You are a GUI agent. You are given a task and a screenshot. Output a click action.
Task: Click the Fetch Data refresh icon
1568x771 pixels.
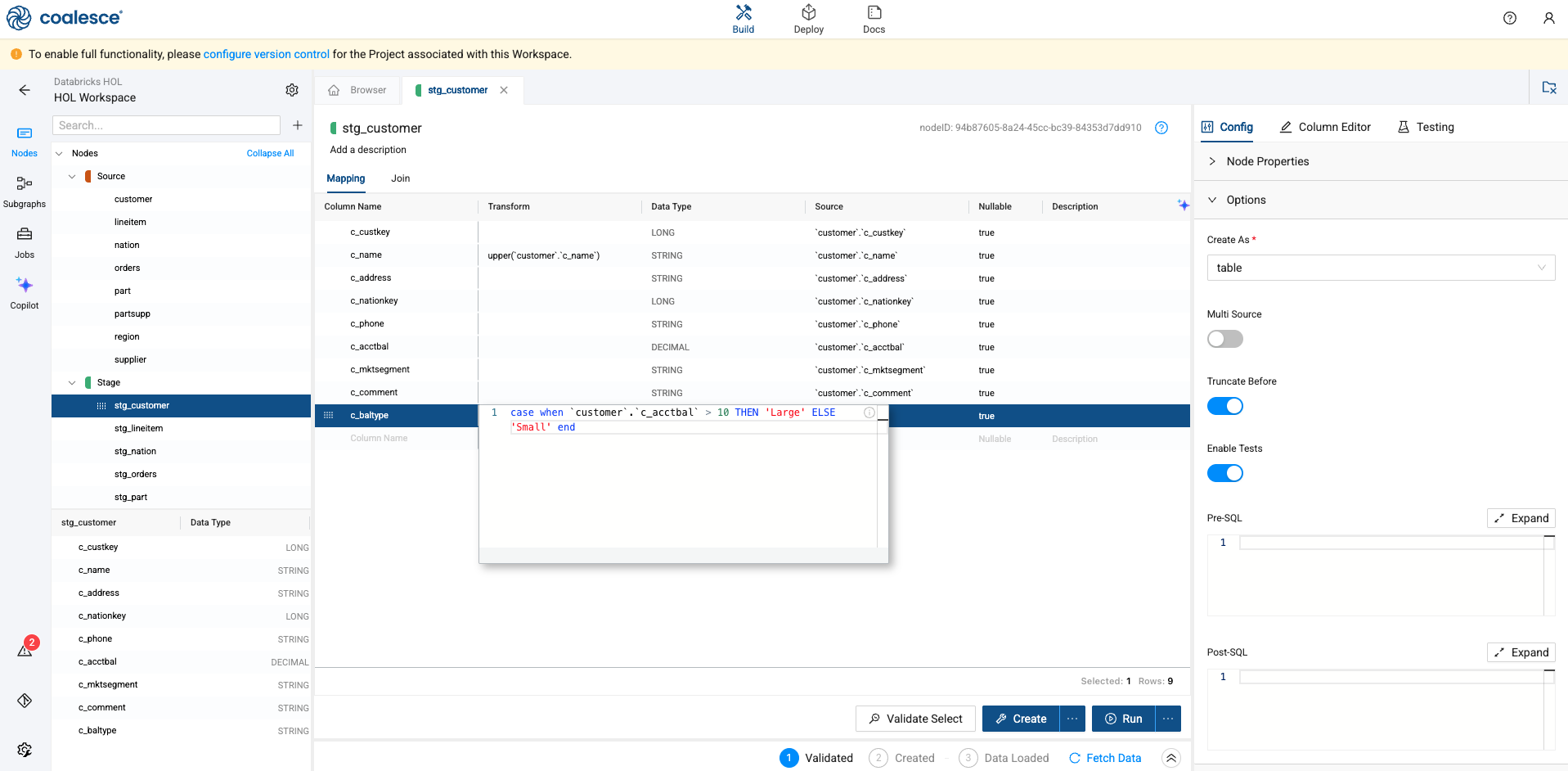(1075, 758)
